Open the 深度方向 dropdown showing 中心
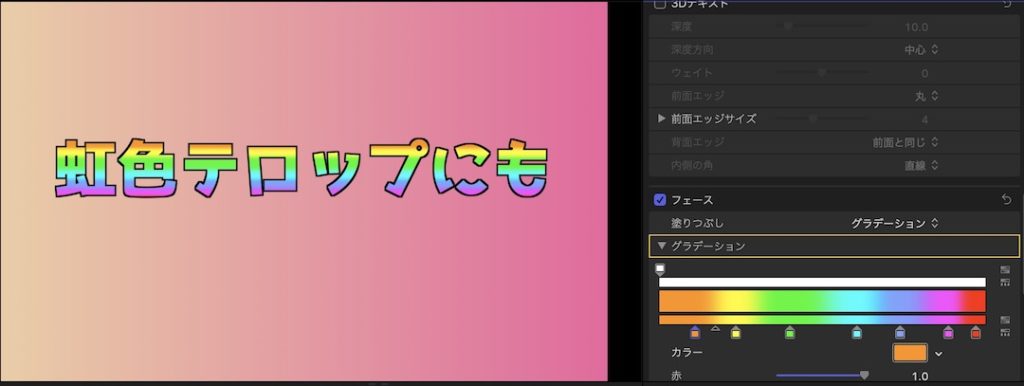The width and height of the screenshot is (1024, 386). pos(921,50)
